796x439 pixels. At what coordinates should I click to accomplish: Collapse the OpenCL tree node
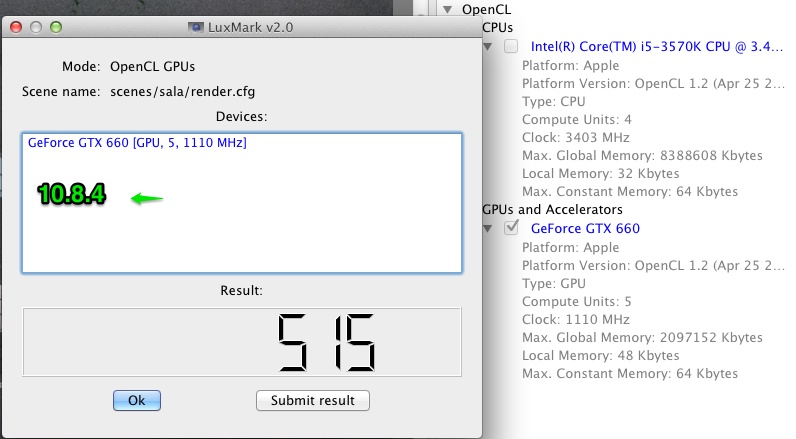[447, 10]
